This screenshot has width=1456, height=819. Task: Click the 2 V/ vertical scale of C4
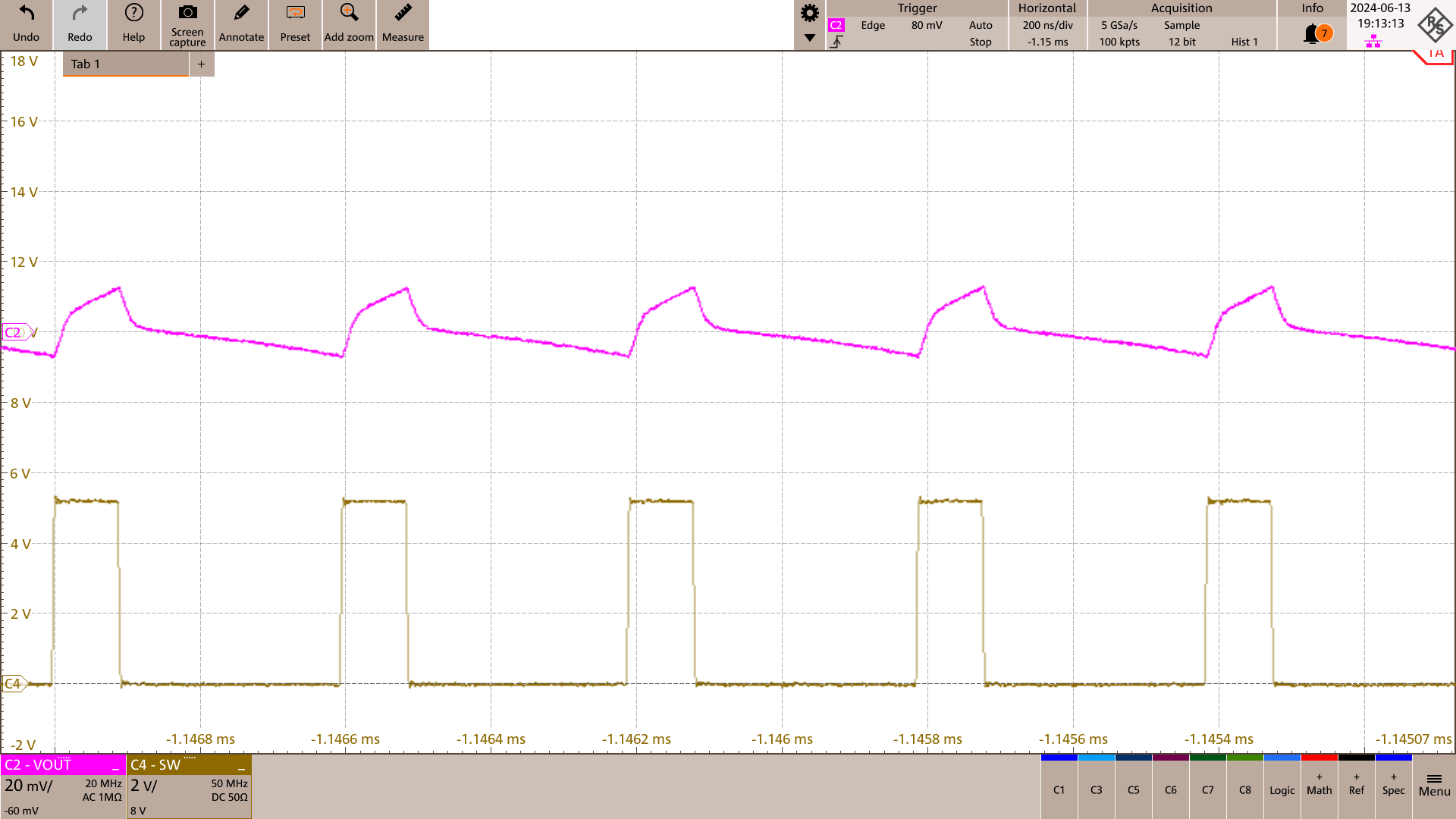(x=144, y=786)
